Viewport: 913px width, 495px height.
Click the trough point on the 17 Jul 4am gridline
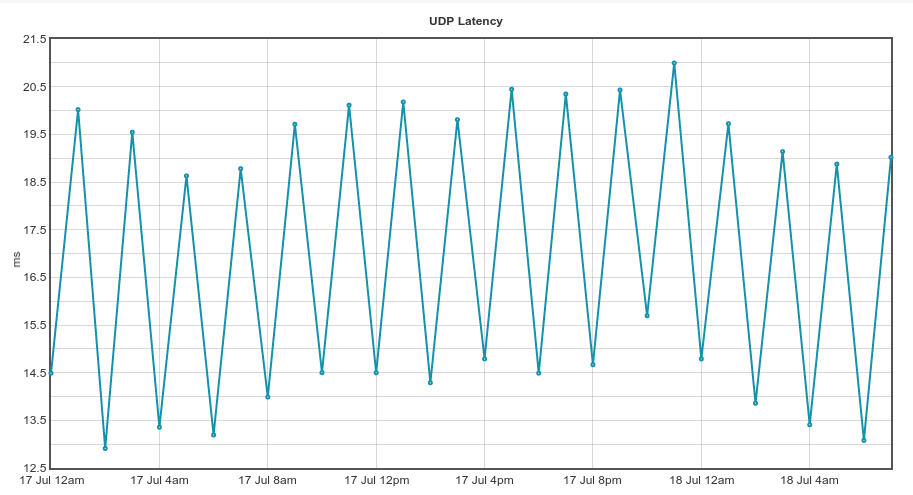coord(160,427)
